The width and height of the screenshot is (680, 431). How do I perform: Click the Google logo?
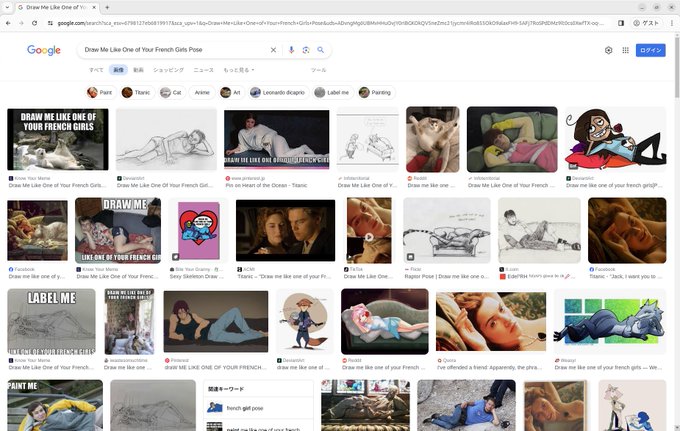(44, 50)
